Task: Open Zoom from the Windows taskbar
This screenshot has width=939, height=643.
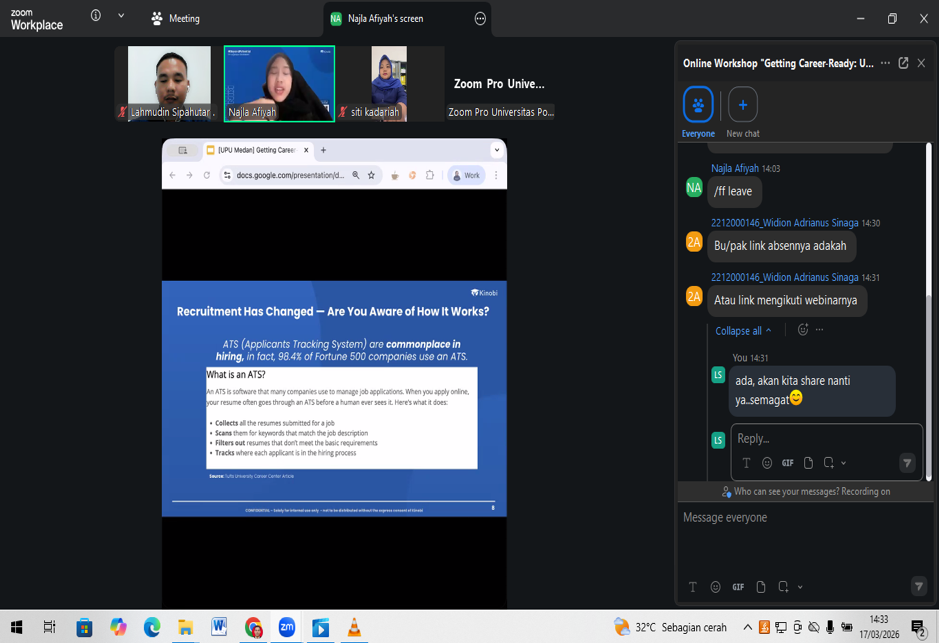Action: point(287,627)
